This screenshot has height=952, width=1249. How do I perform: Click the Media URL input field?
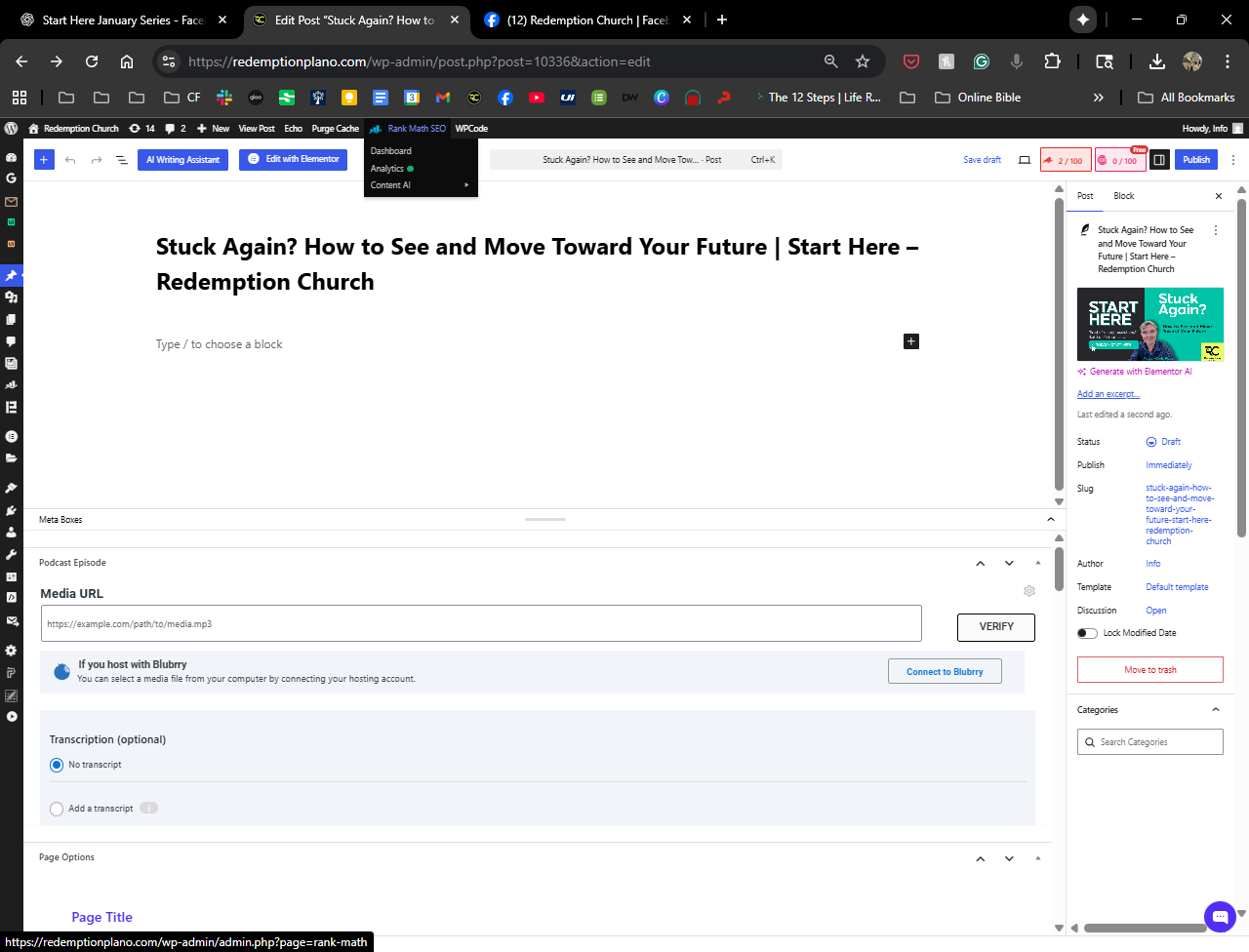click(x=481, y=624)
